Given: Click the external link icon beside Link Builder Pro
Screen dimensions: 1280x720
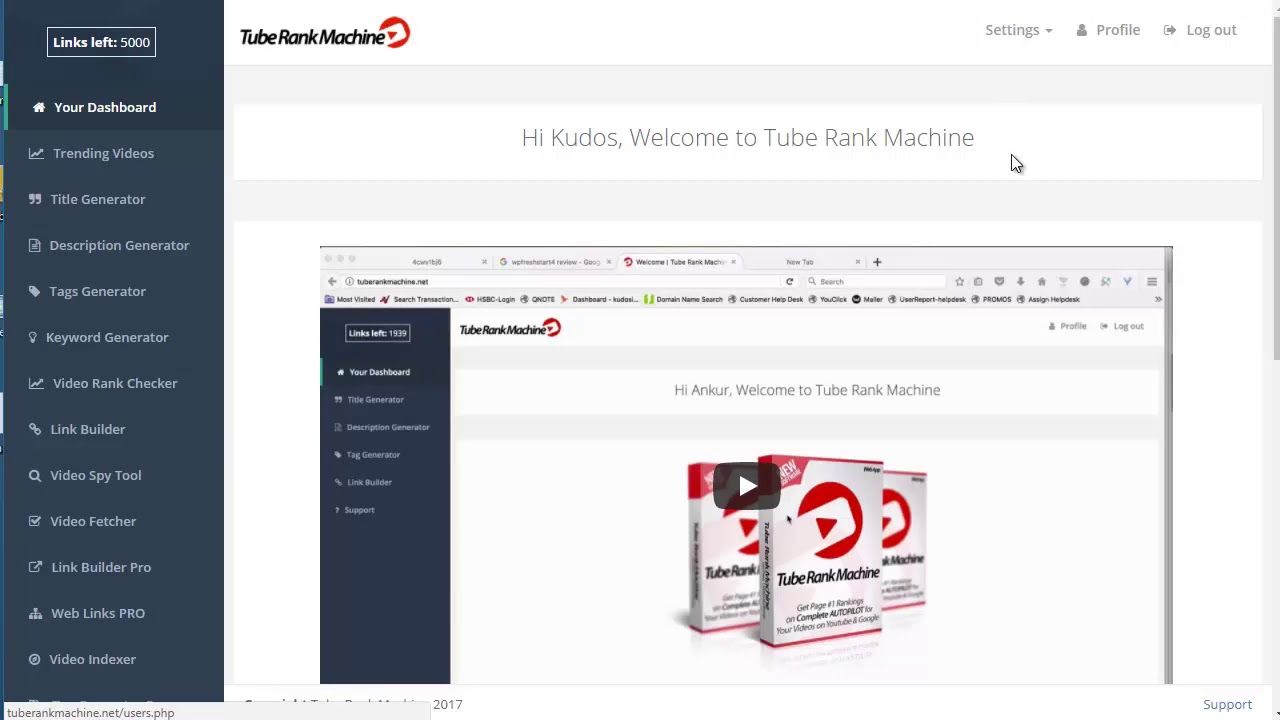Looking at the screenshot, I should click(x=35, y=567).
